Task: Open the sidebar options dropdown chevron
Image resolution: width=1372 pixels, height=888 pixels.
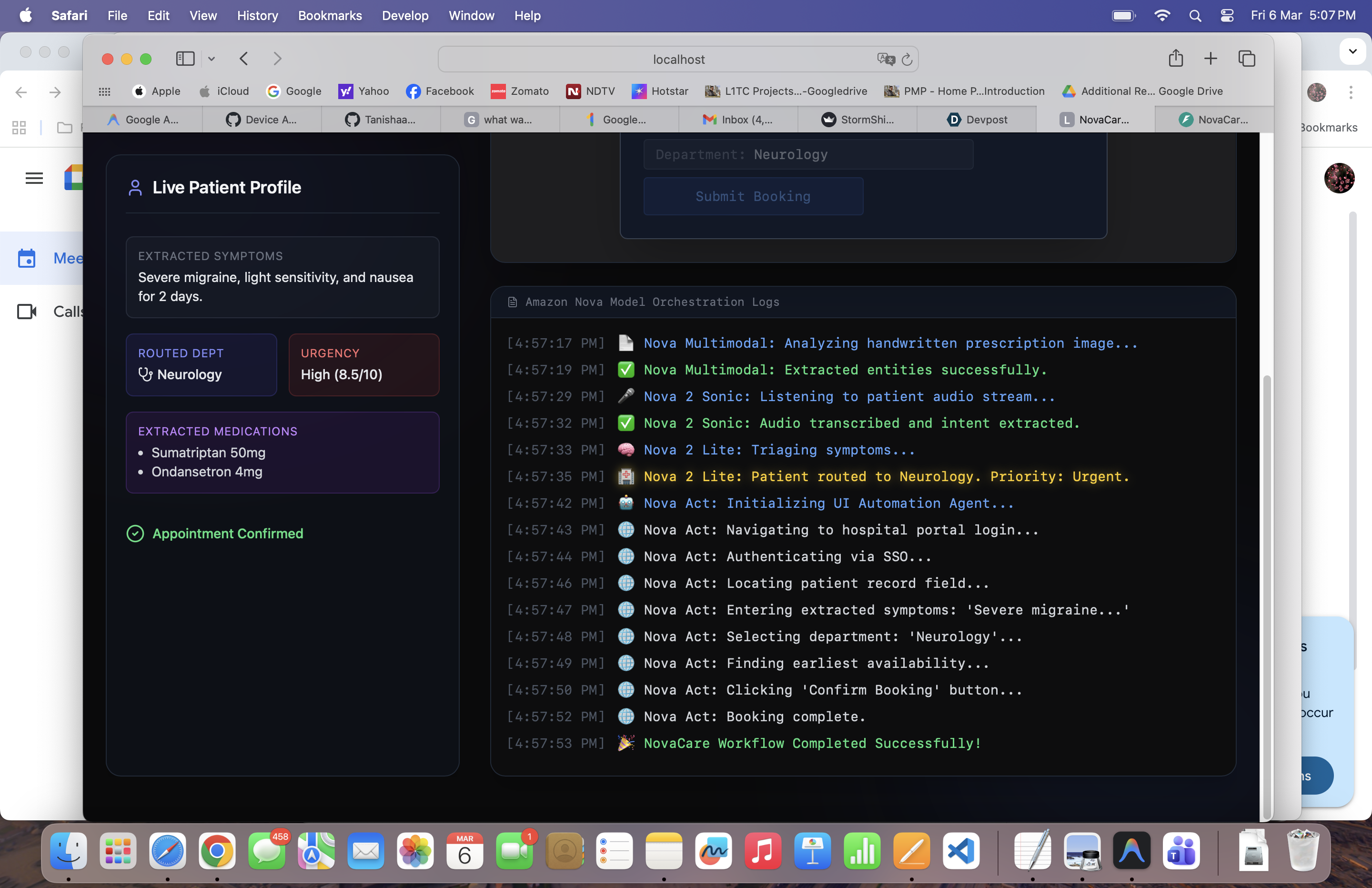Action: click(x=212, y=59)
